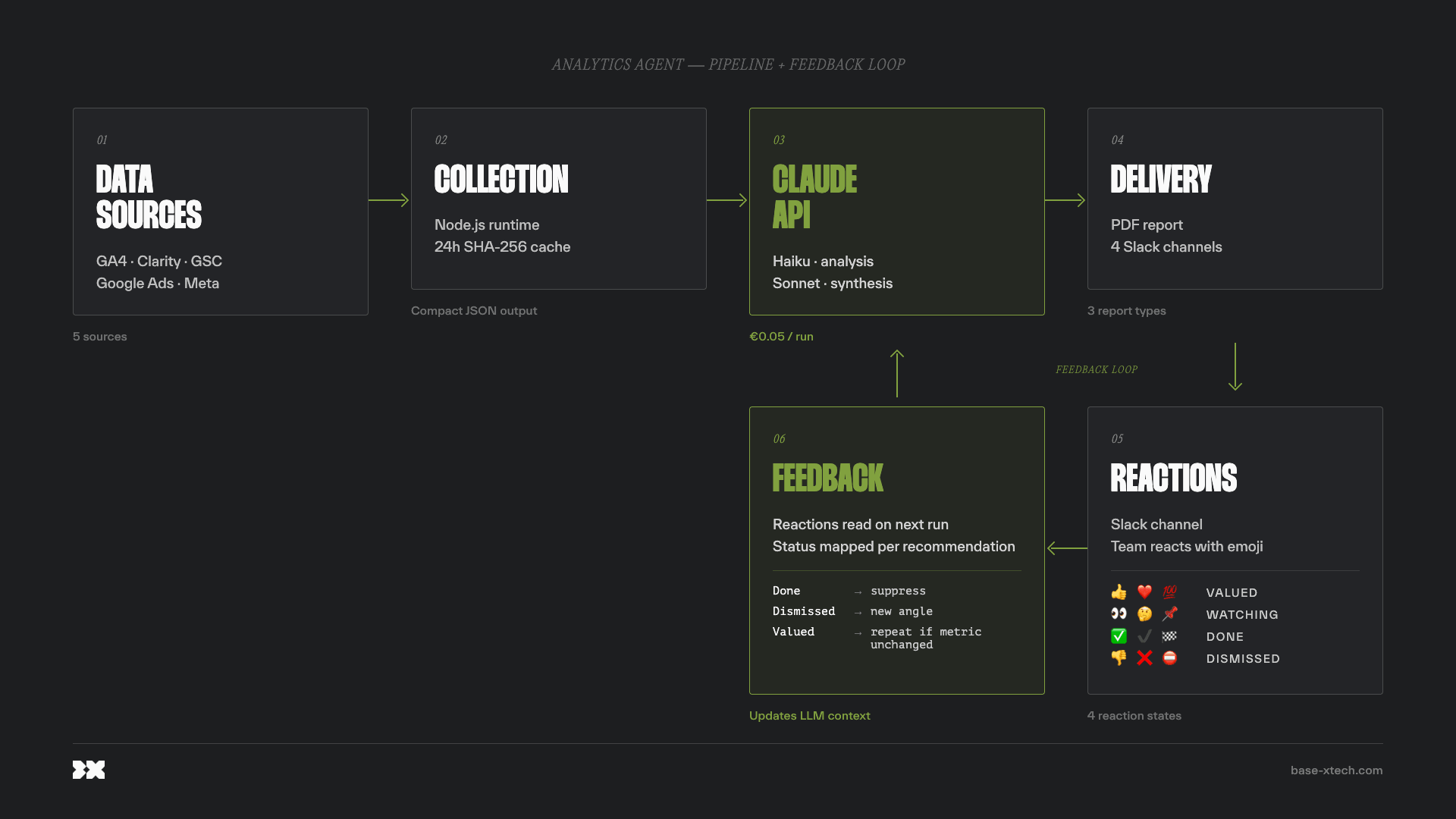Click the 'Updates LLM context' caption
Image resolution: width=1456 pixels, height=819 pixels.
coord(809,716)
